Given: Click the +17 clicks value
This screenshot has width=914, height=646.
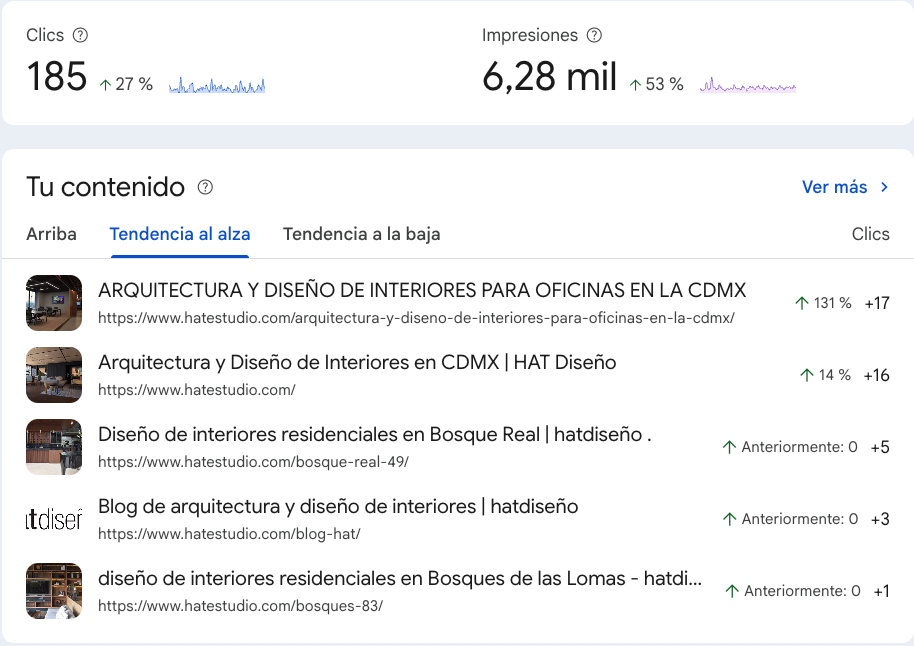Looking at the screenshot, I should click(x=877, y=303).
